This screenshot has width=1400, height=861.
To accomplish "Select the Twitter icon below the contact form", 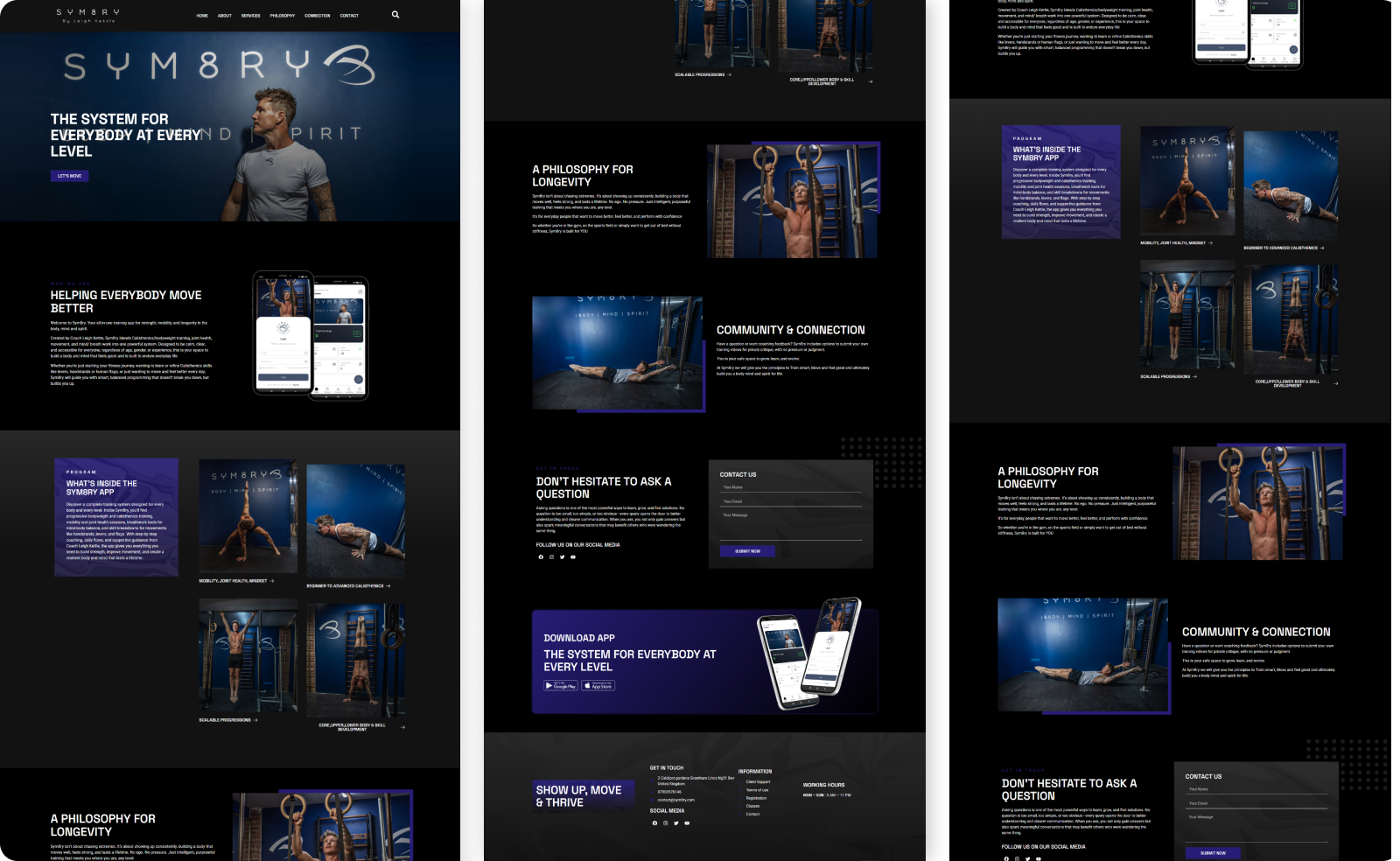I will pyautogui.click(x=563, y=557).
